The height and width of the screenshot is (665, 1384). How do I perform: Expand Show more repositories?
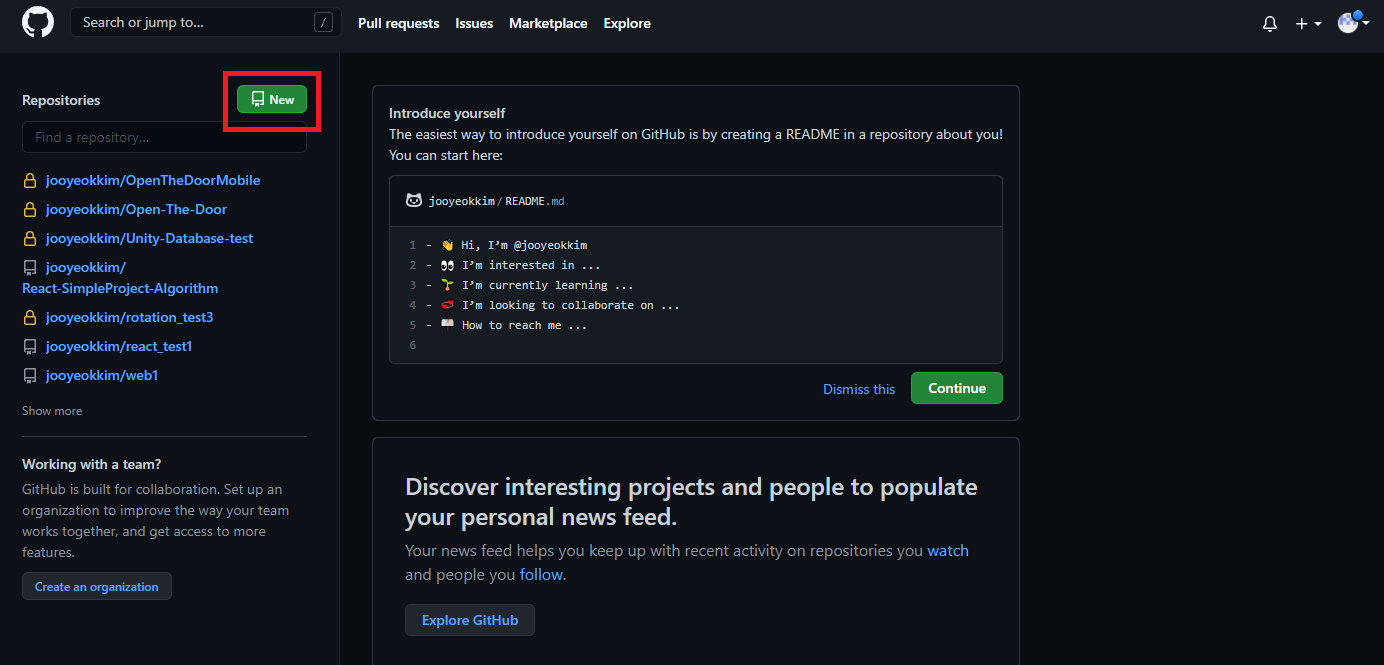pos(52,411)
